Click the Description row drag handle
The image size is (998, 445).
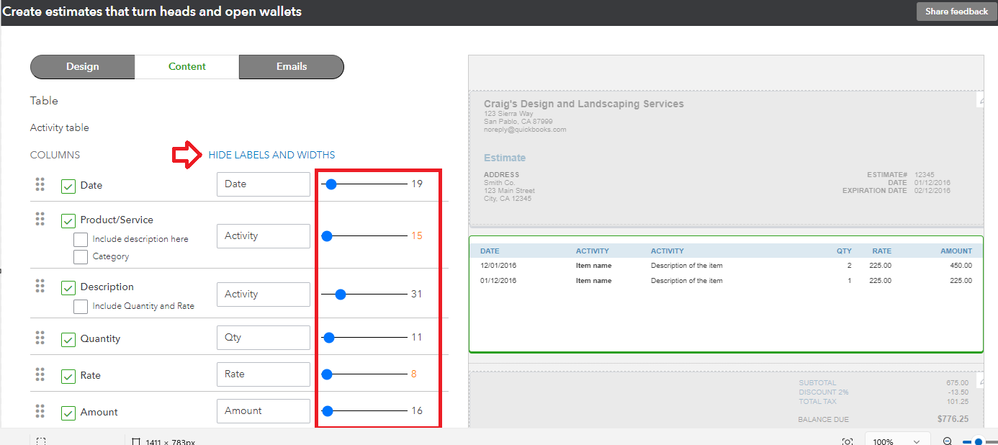pyautogui.click(x=40, y=286)
